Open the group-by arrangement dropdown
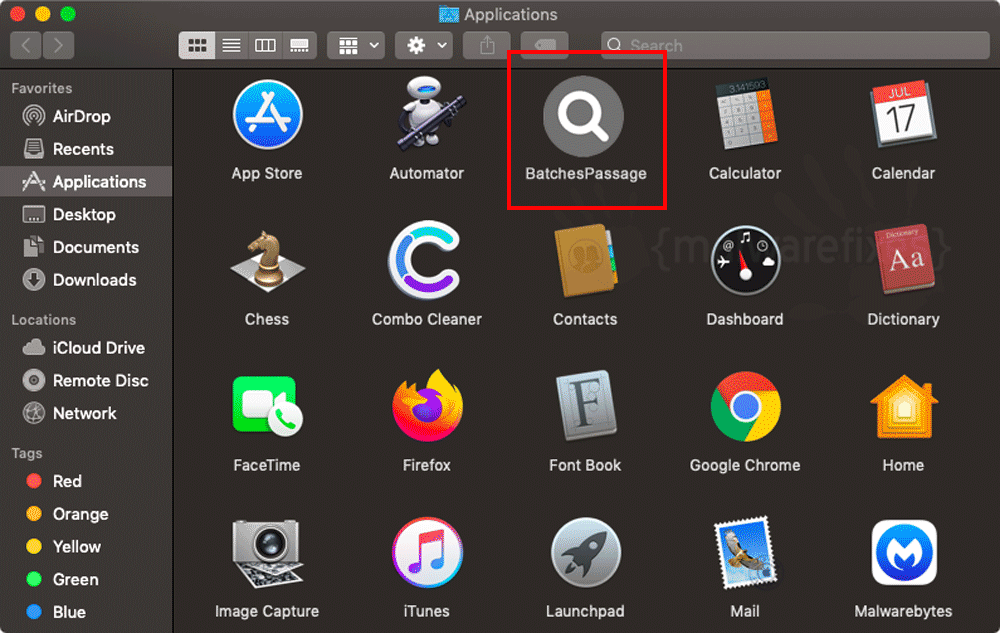Image resolution: width=1000 pixels, height=633 pixels. [356, 45]
